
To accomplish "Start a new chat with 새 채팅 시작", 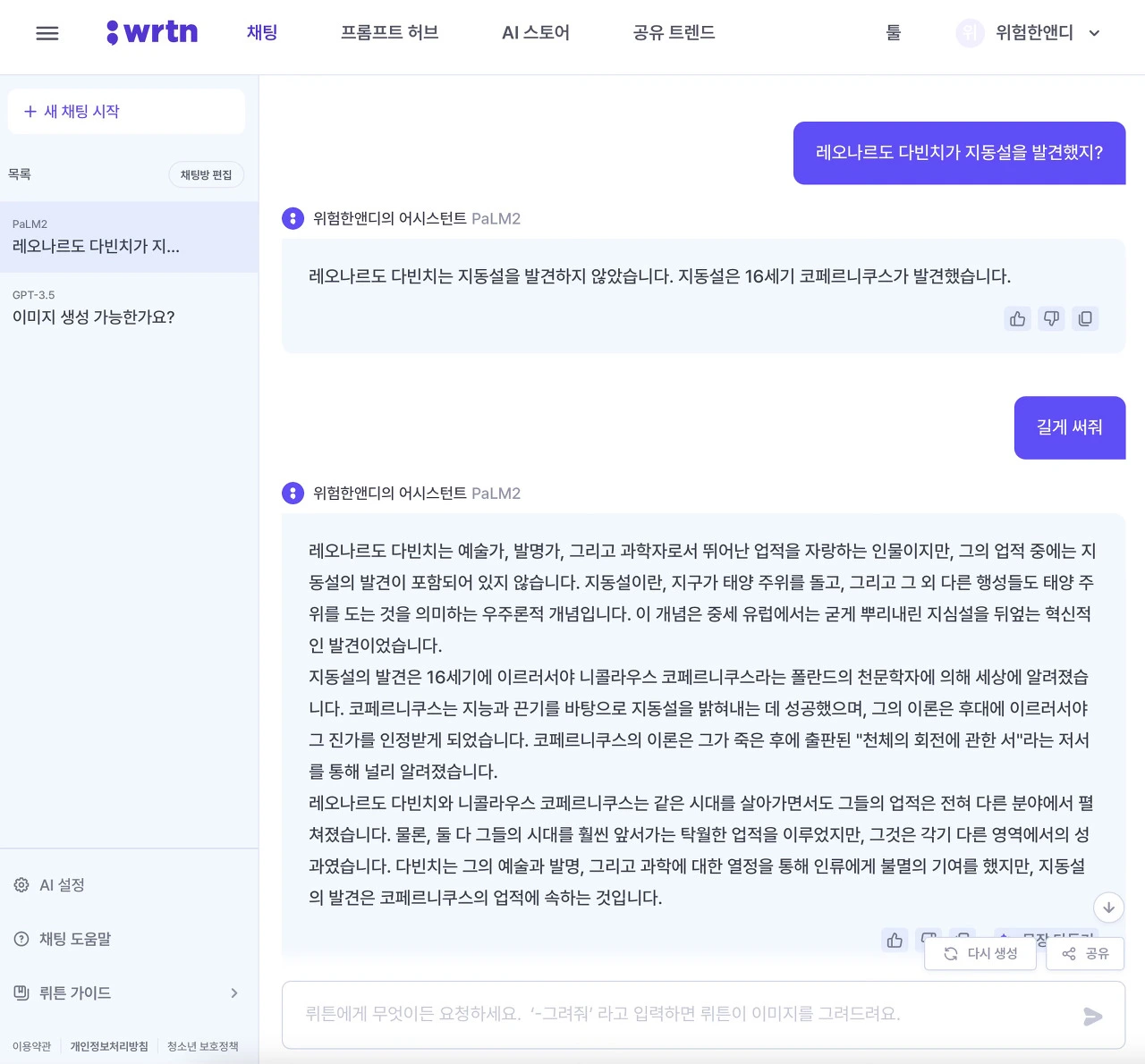I will 126,112.
